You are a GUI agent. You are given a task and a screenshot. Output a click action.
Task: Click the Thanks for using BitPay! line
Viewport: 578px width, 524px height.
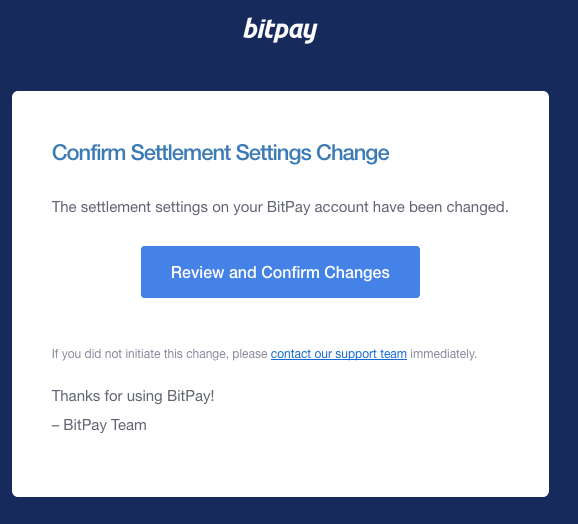pos(133,396)
